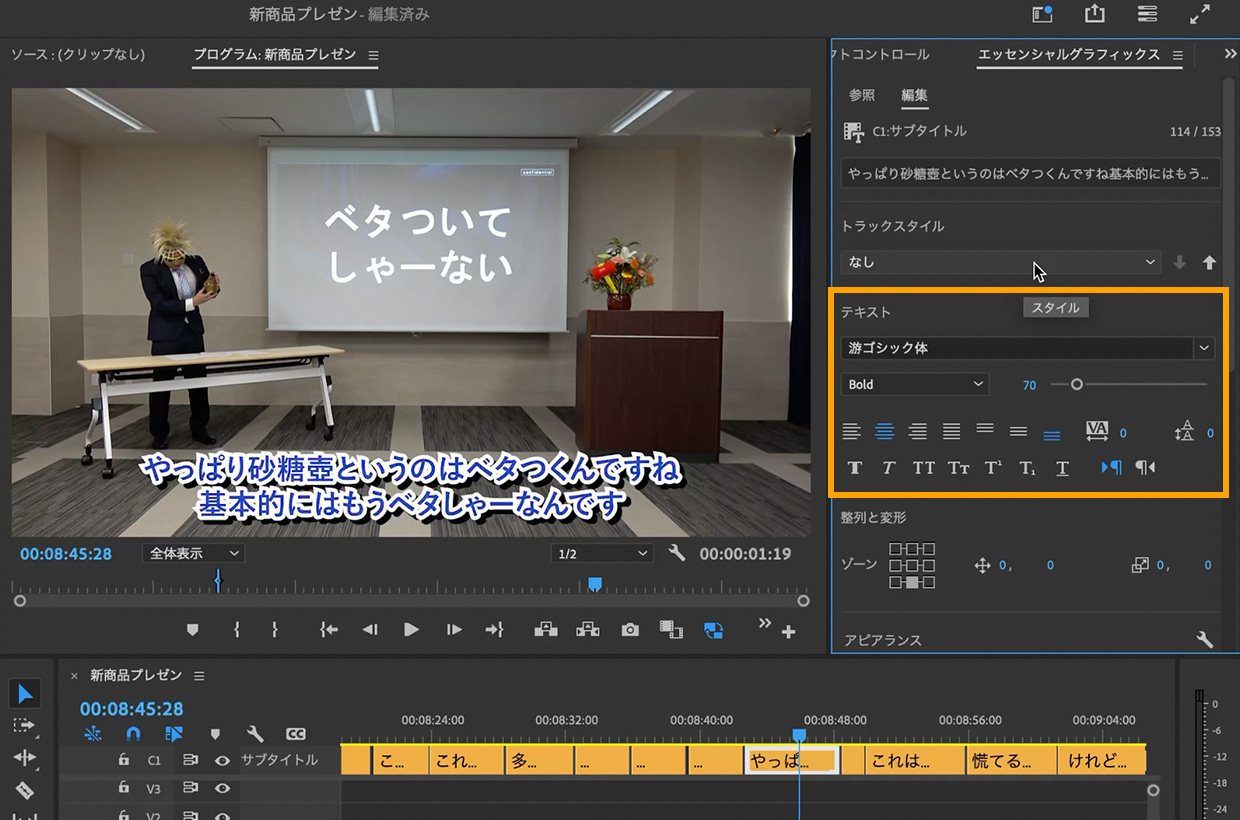Open the timeline 新商品プレゼン panel menu
The image size is (1240, 820).
[x=199, y=675]
